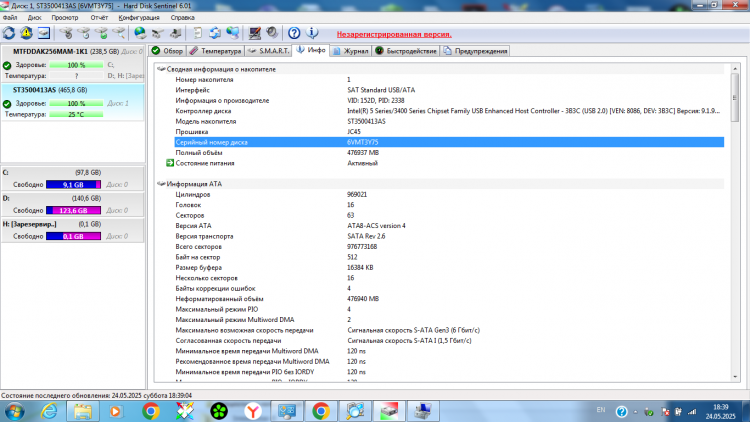The width and height of the screenshot is (750, 422).
Task: Click the info panel scrollbar up arrow
Action: (x=735, y=69)
